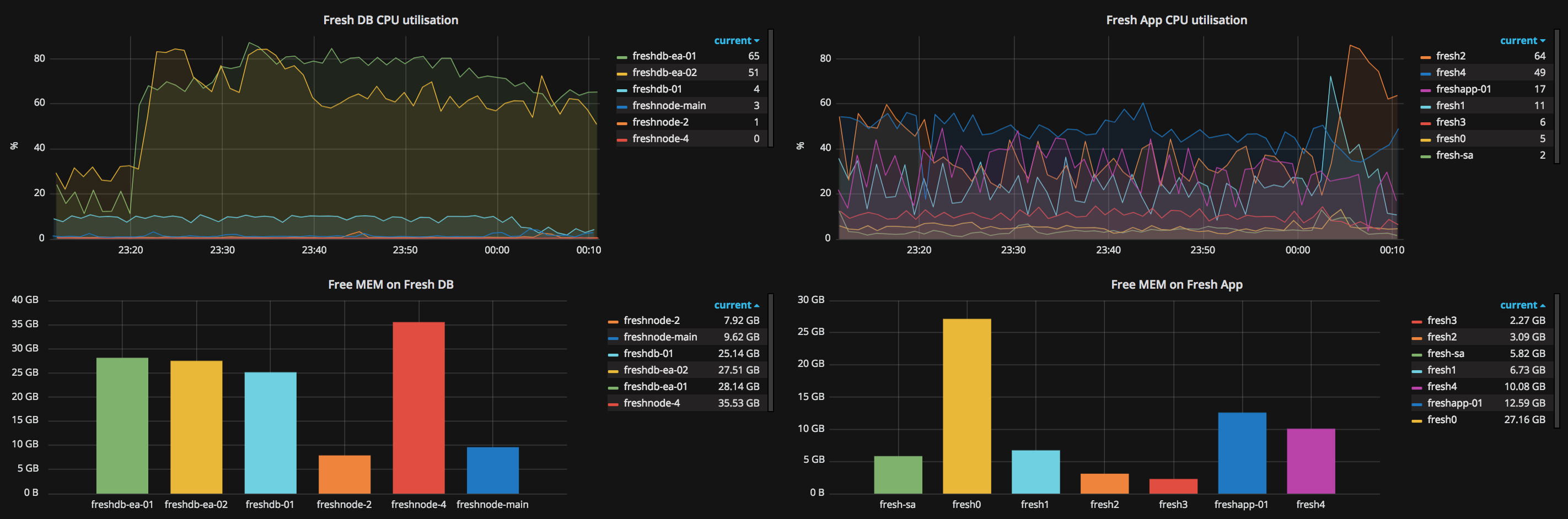
Task: Click the Free MEM on Fresh DB legend scrollbar
Action: click(771, 353)
